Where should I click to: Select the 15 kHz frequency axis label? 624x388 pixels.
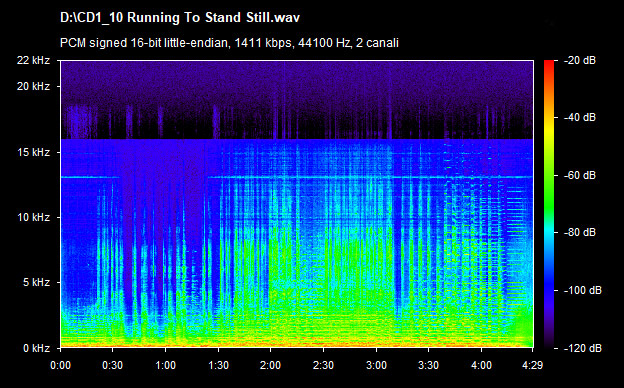pos(33,152)
